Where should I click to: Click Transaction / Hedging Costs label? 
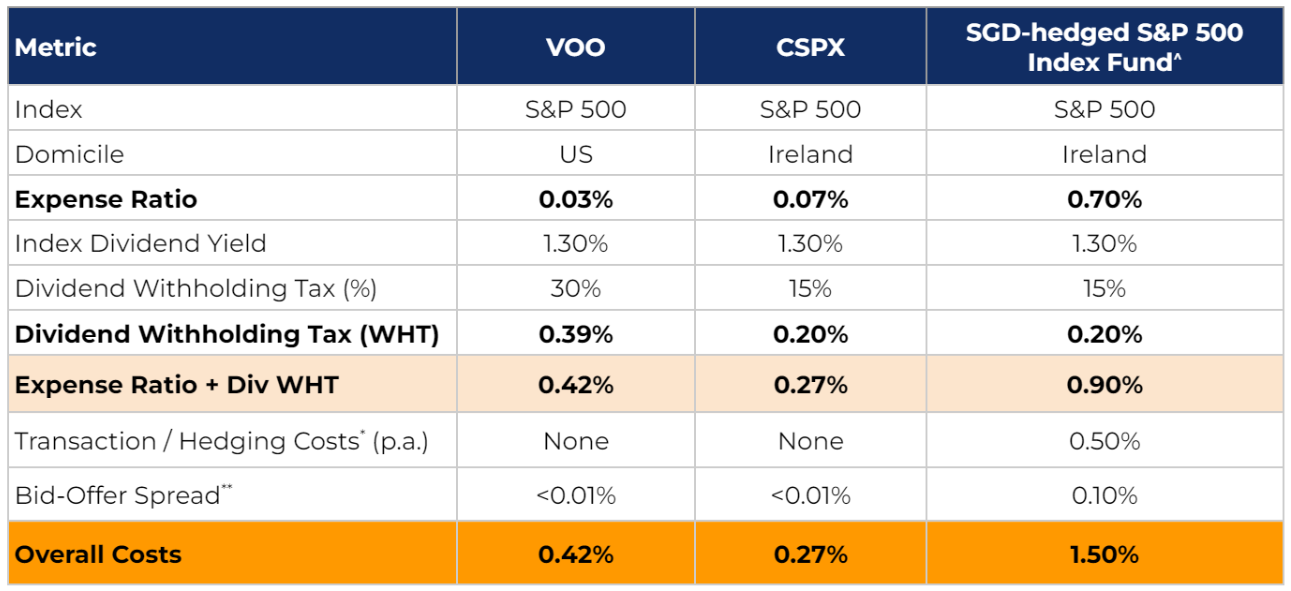point(221,441)
